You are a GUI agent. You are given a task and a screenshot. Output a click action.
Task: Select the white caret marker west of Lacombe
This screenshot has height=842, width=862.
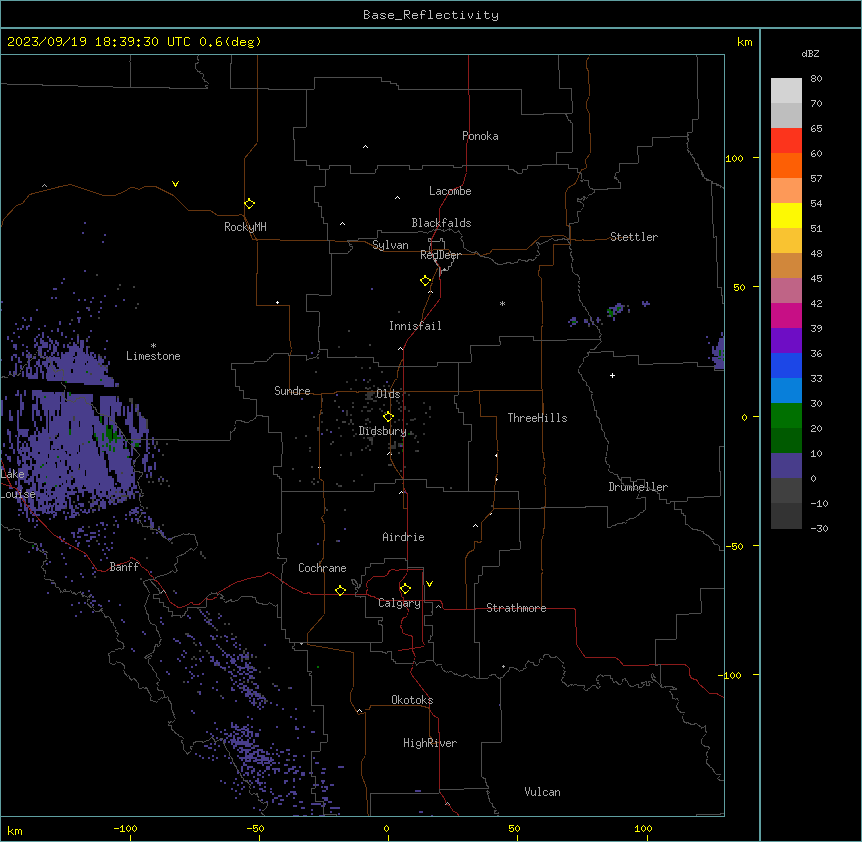(397, 198)
